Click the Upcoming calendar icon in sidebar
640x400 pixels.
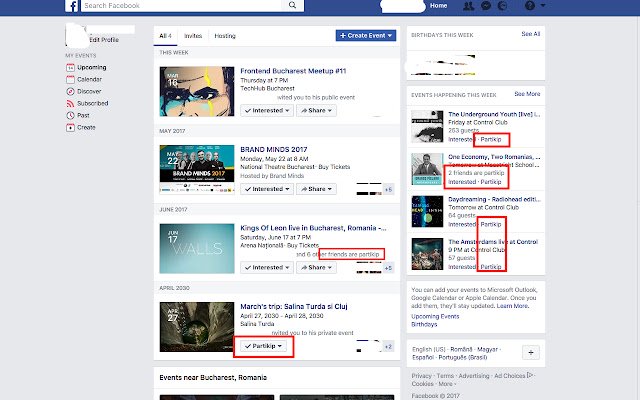click(x=70, y=67)
